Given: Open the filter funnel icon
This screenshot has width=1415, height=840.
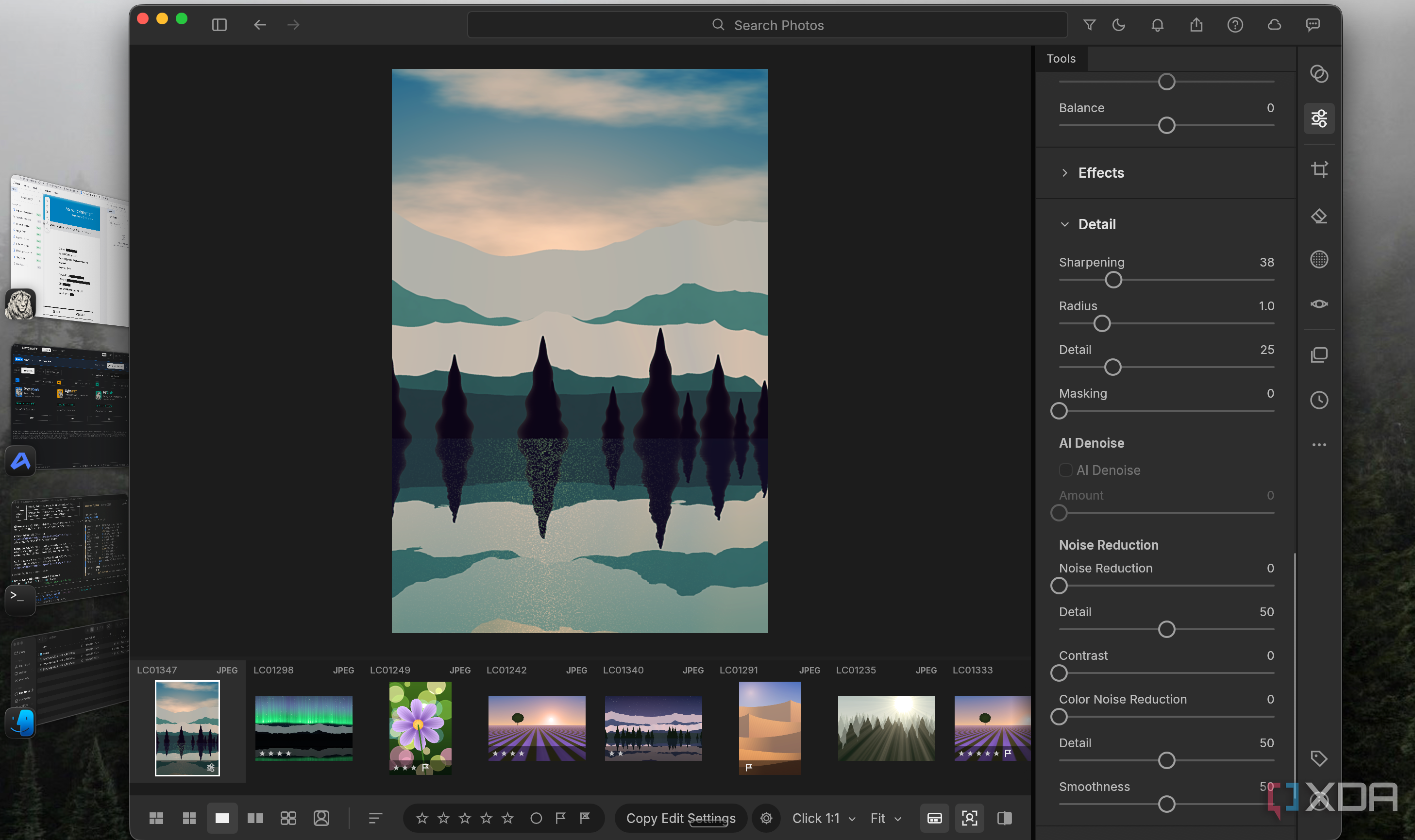Looking at the screenshot, I should (1090, 25).
